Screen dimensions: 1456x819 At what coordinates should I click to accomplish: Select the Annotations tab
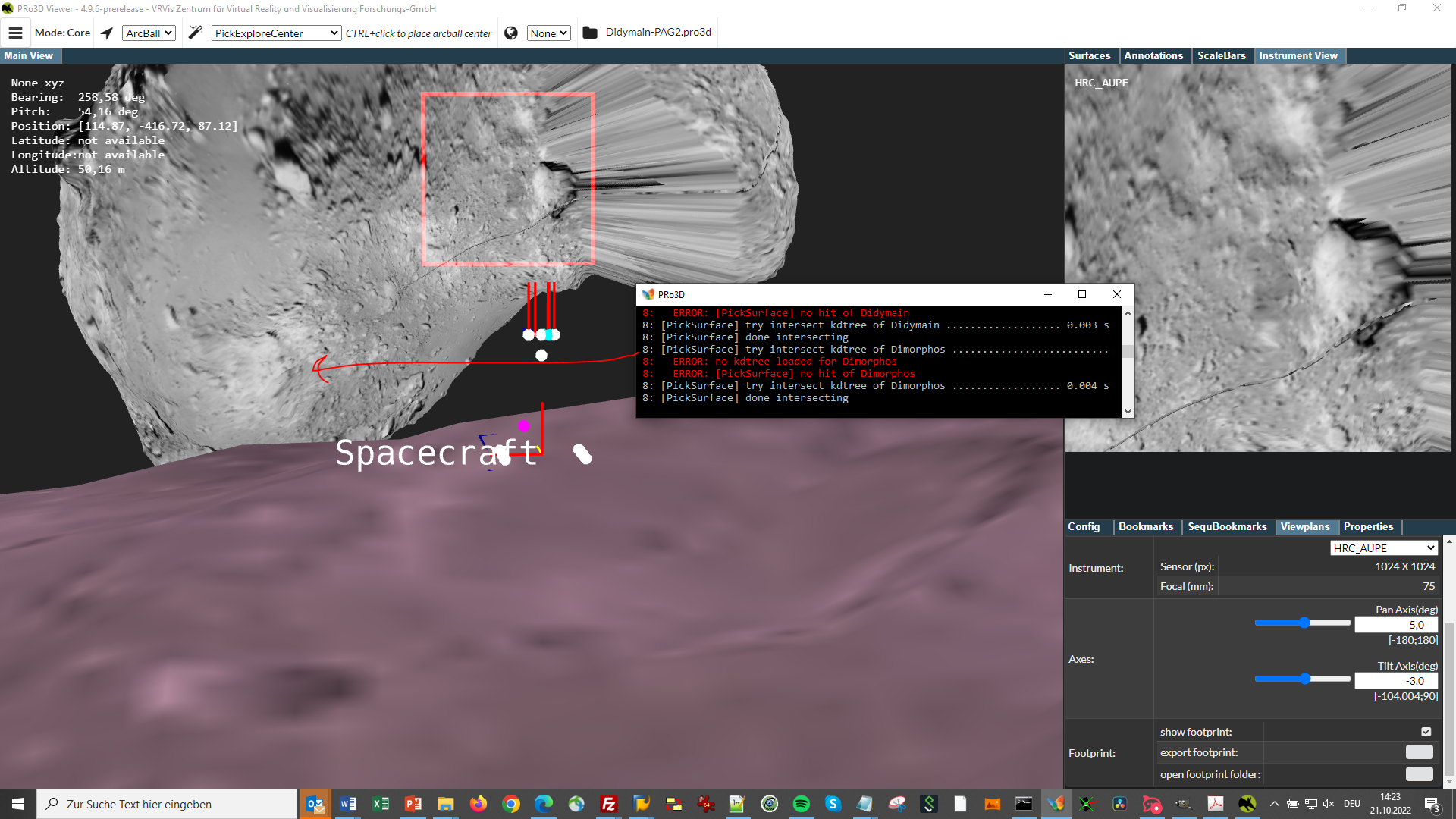coord(1153,55)
